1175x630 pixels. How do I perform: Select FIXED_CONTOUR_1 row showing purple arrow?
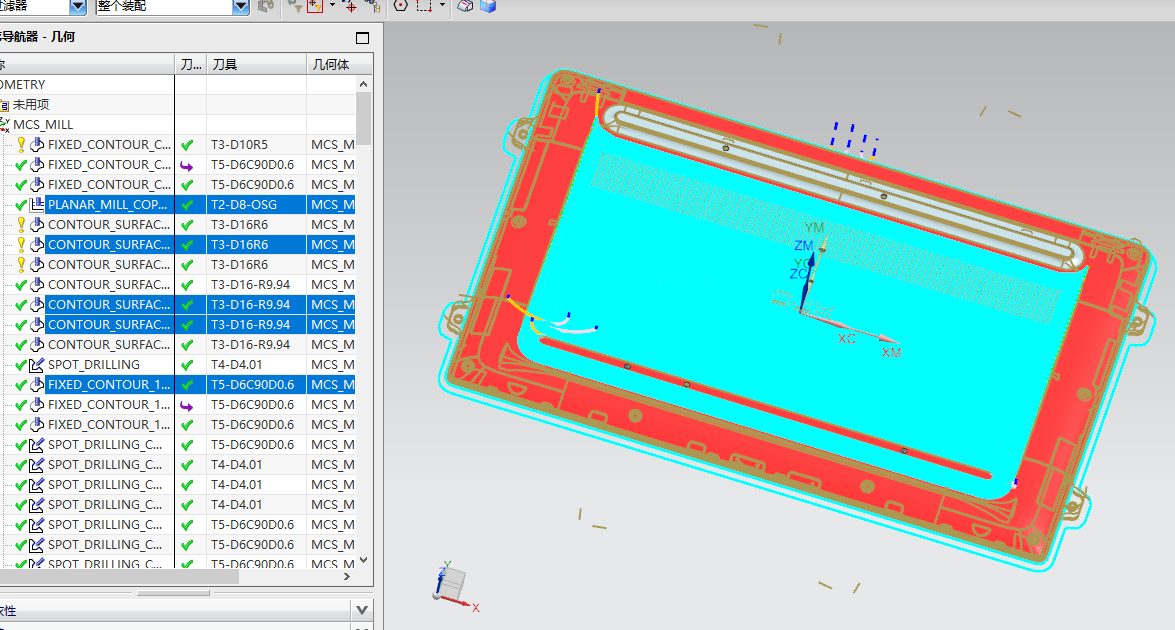(109, 405)
